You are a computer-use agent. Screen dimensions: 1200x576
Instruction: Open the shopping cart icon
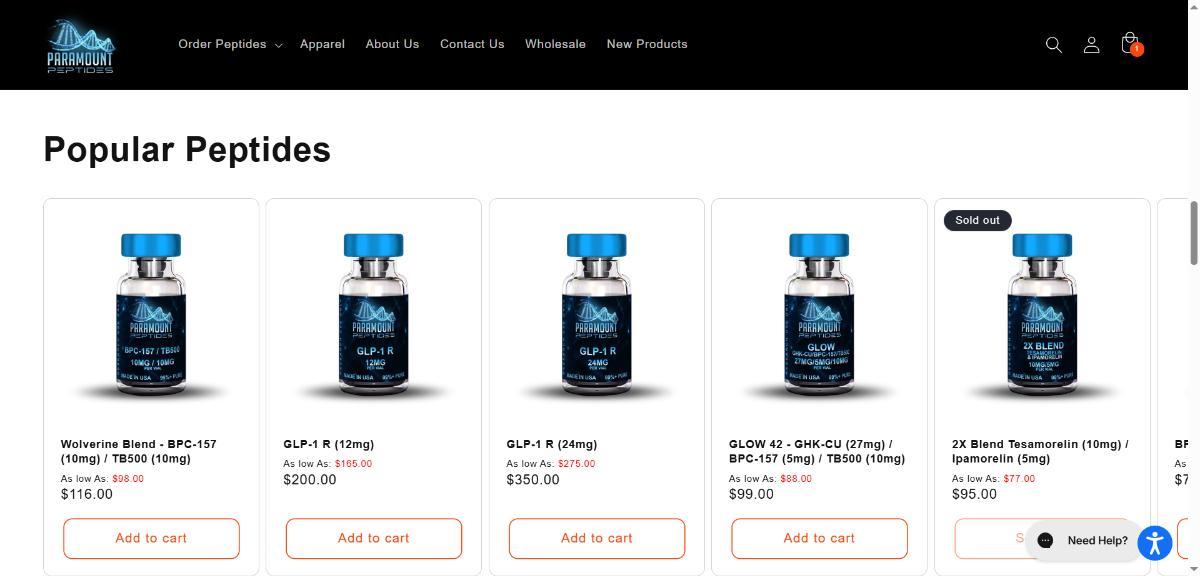point(1131,44)
